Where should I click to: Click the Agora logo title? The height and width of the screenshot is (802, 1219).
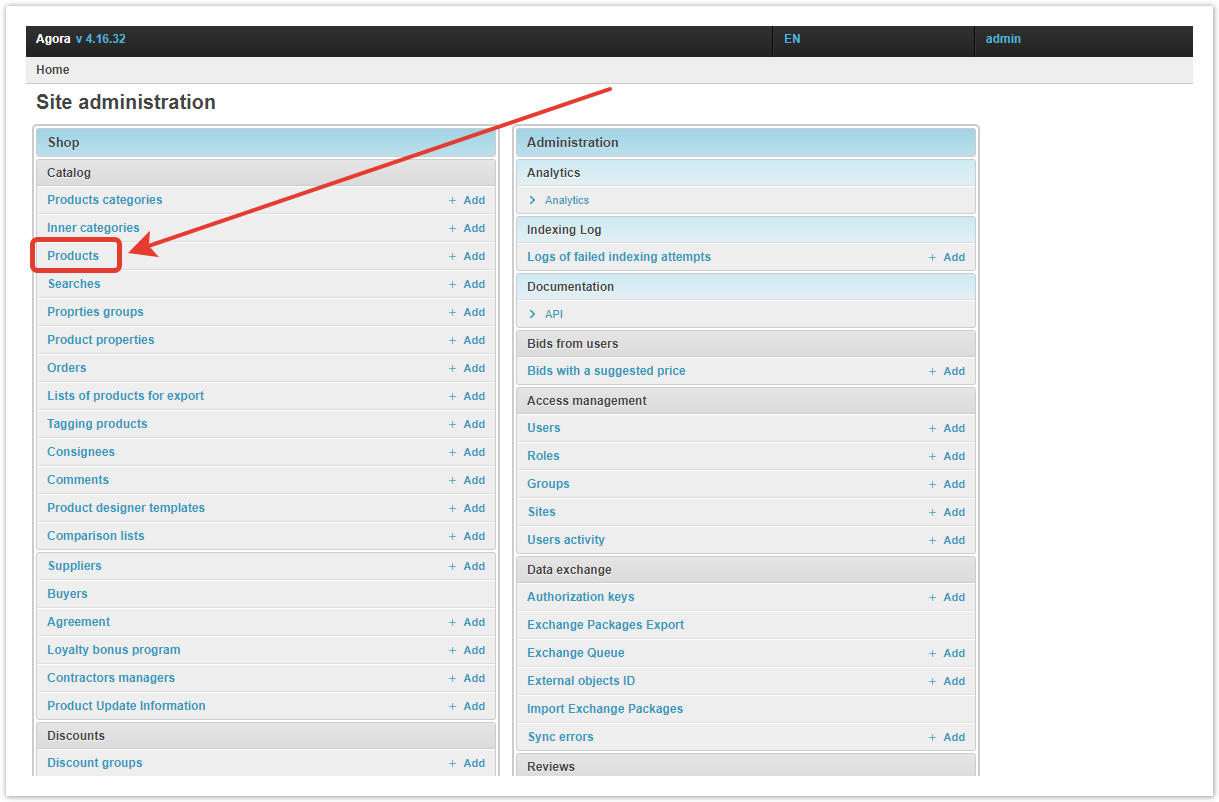53,39
